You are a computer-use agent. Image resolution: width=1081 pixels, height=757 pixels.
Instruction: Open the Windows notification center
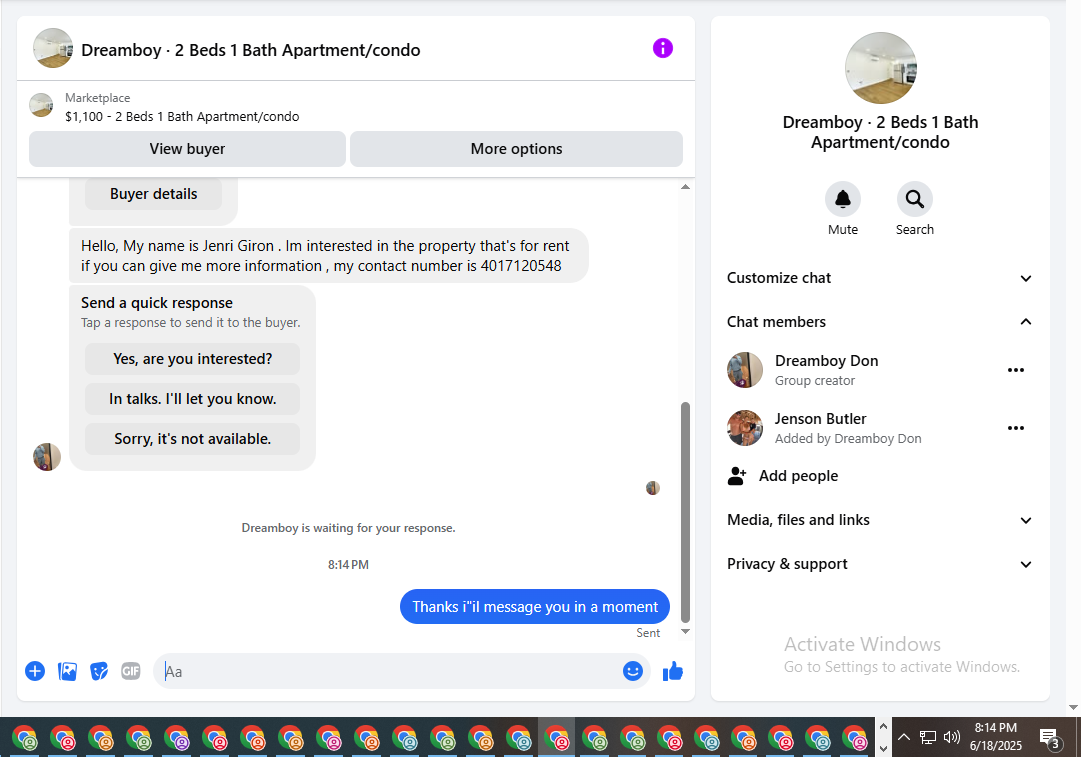coord(1050,738)
